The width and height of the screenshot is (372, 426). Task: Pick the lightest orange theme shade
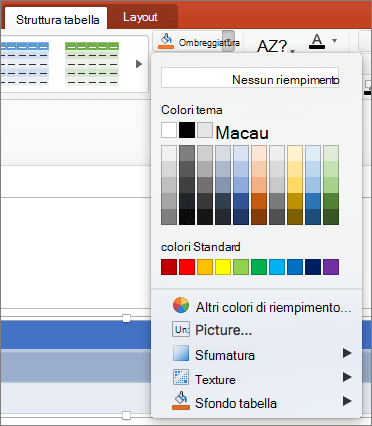(x=259, y=153)
